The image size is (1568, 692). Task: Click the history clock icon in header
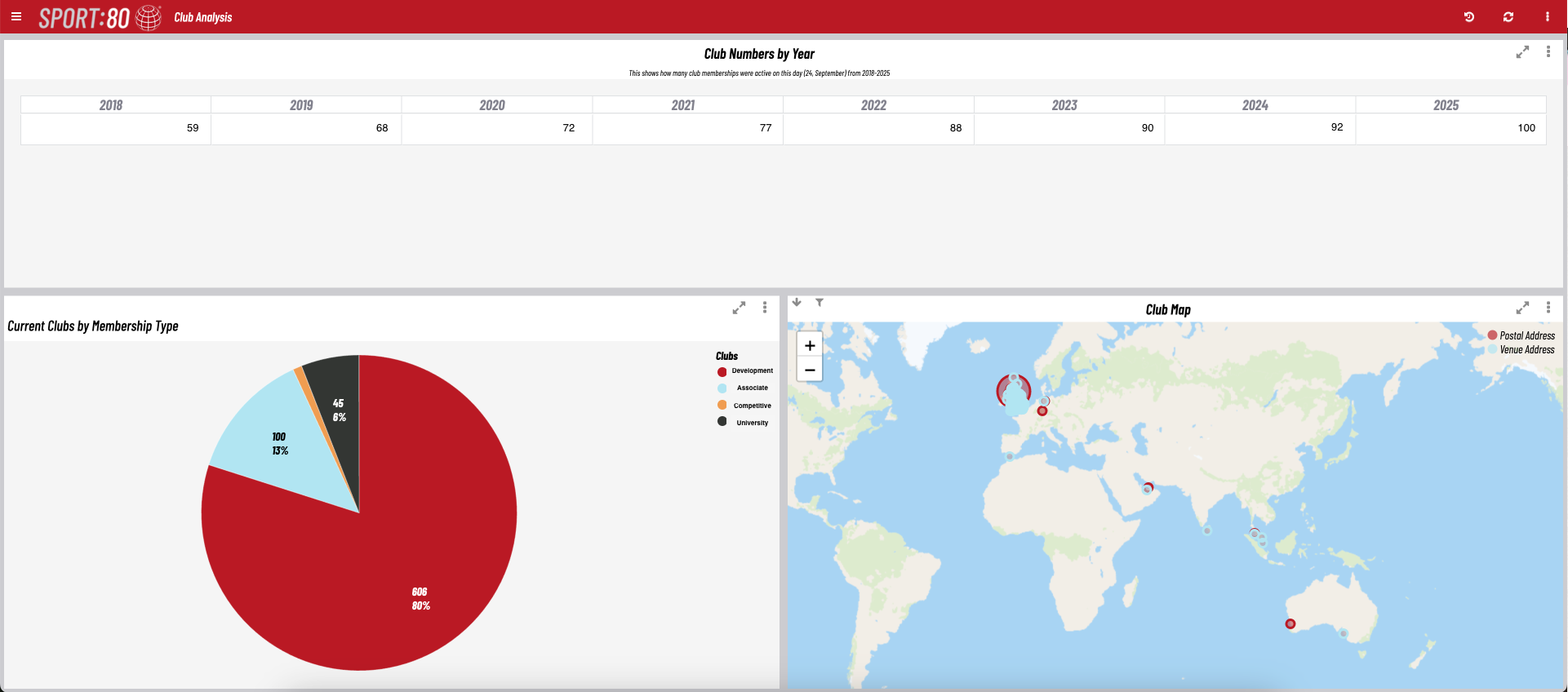pos(1469,16)
